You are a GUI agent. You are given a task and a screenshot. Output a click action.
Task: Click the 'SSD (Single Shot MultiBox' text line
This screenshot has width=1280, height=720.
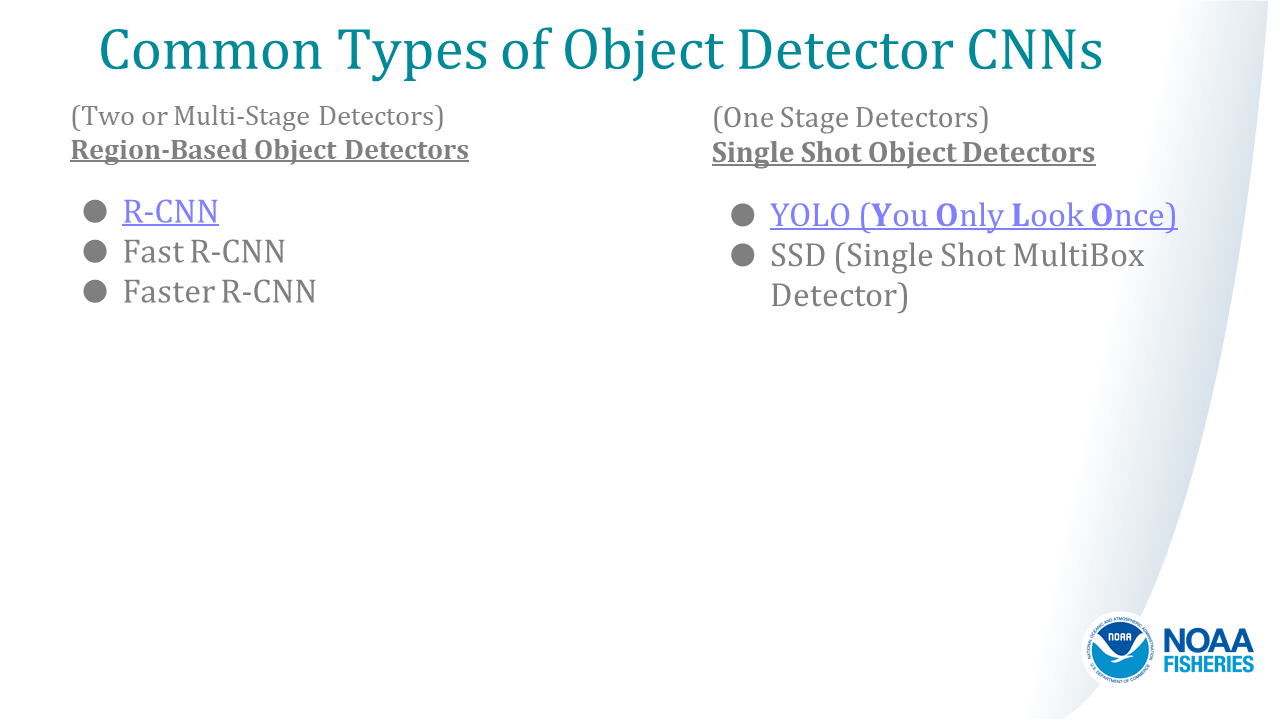coord(957,256)
